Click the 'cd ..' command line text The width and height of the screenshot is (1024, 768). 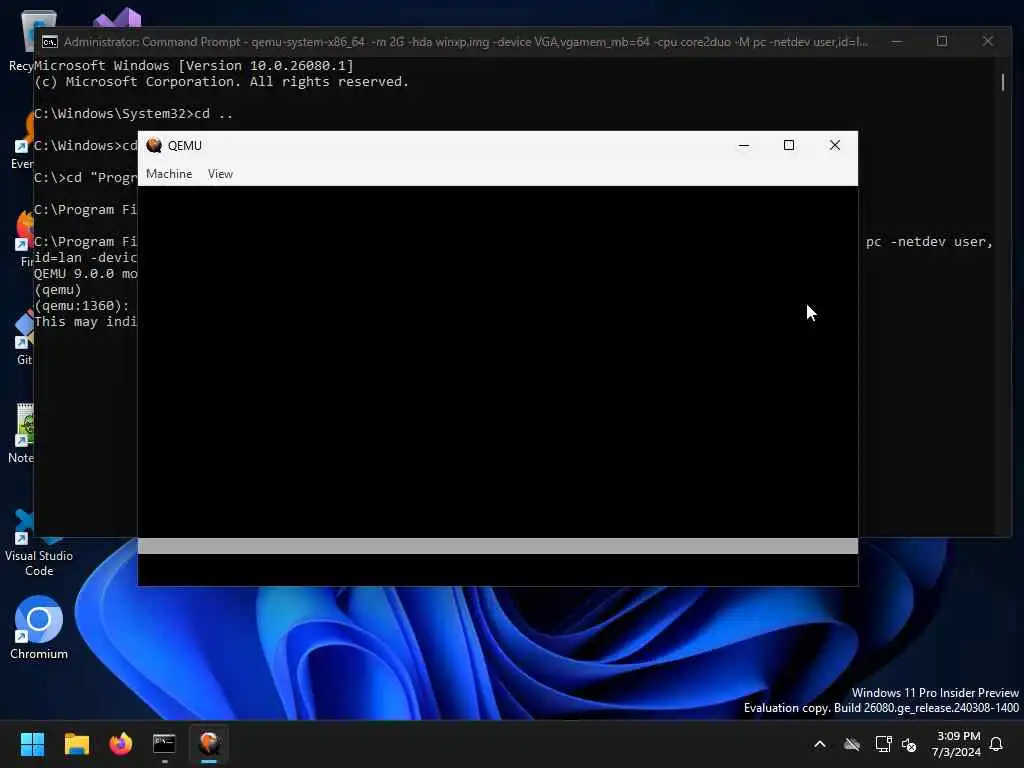(214, 114)
